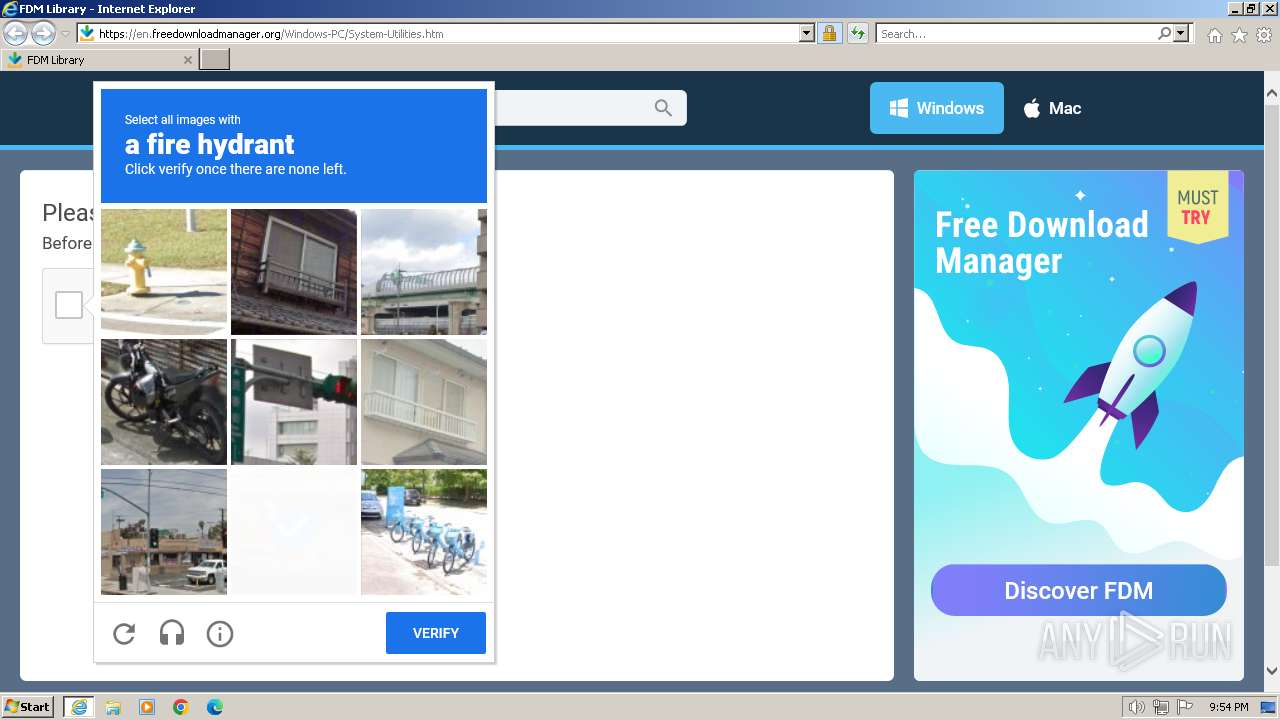Select the beige building balcony image tile
Screen dimensions: 1280x720
point(424,401)
